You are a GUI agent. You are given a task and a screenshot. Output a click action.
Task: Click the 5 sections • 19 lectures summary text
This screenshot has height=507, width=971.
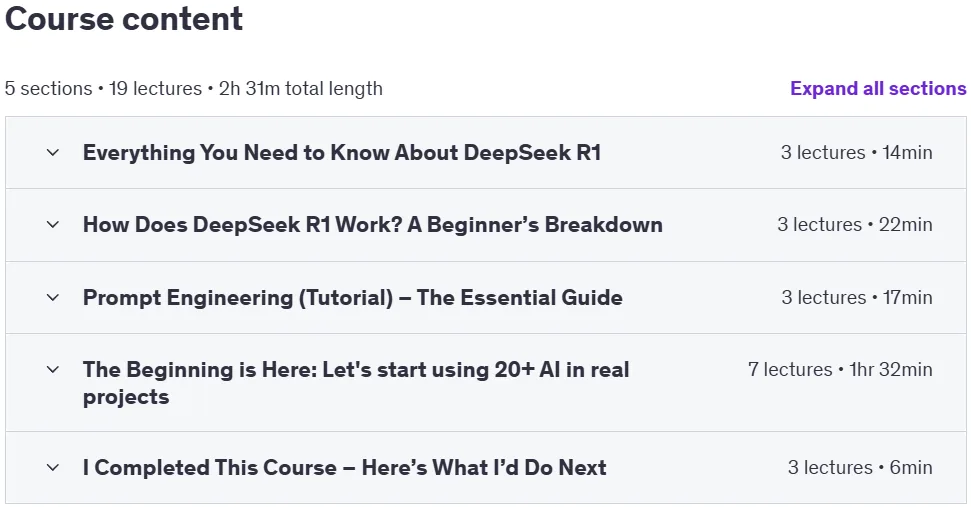[x=103, y=89]
